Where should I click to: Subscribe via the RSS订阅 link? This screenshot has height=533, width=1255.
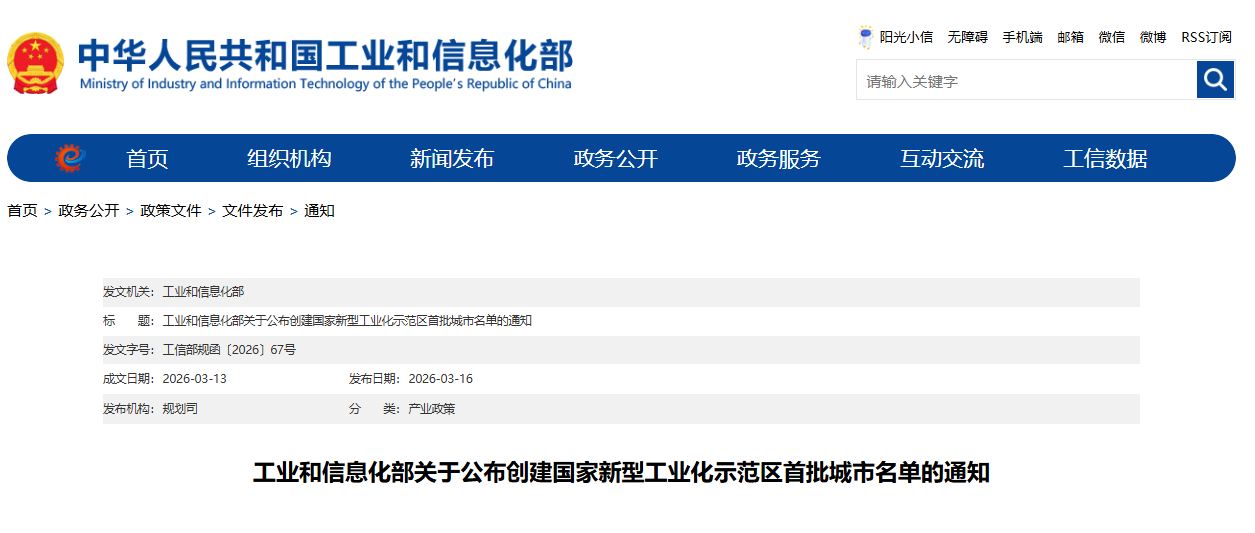pos(1206,37)
